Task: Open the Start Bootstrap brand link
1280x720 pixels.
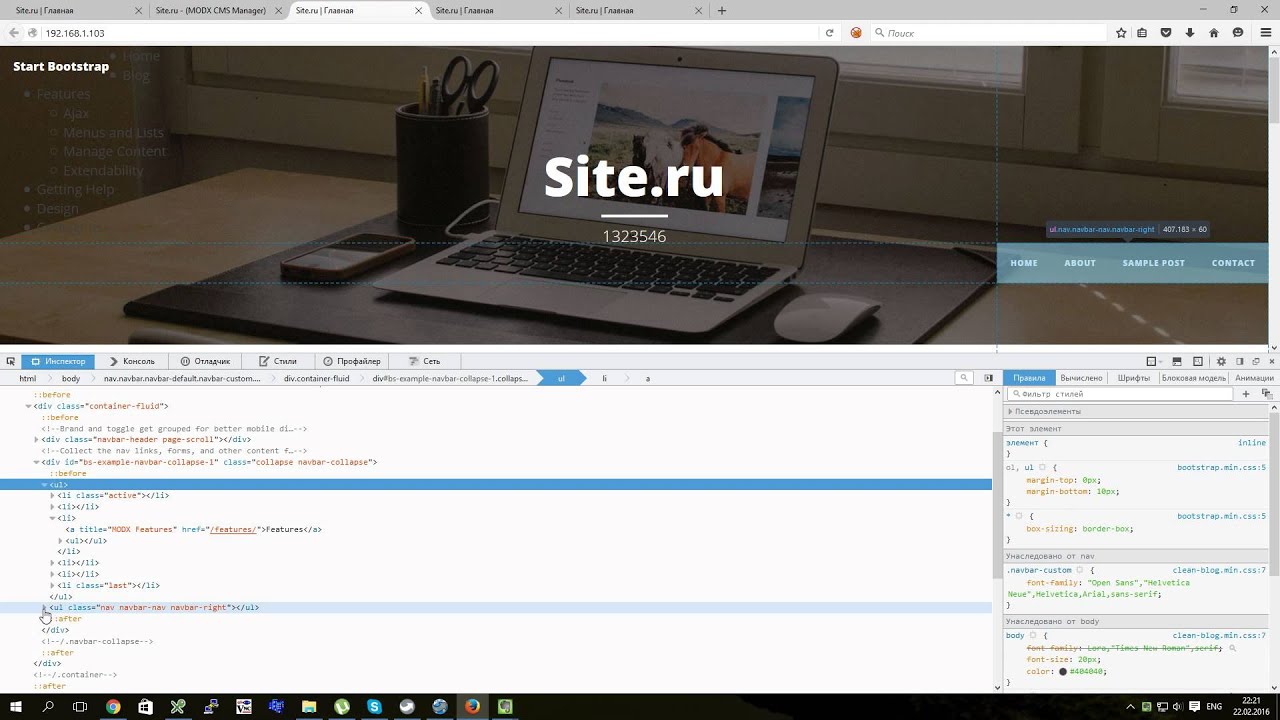Action: (61, 66)
